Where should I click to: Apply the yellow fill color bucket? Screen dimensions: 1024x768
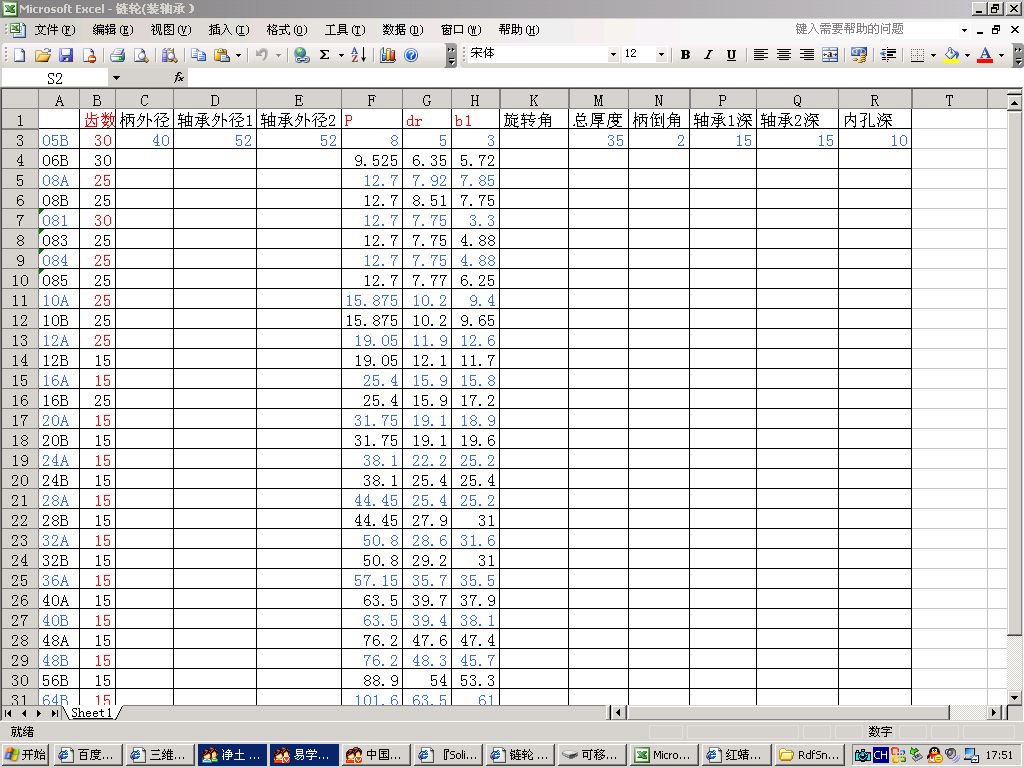click(x=952, y=55)
